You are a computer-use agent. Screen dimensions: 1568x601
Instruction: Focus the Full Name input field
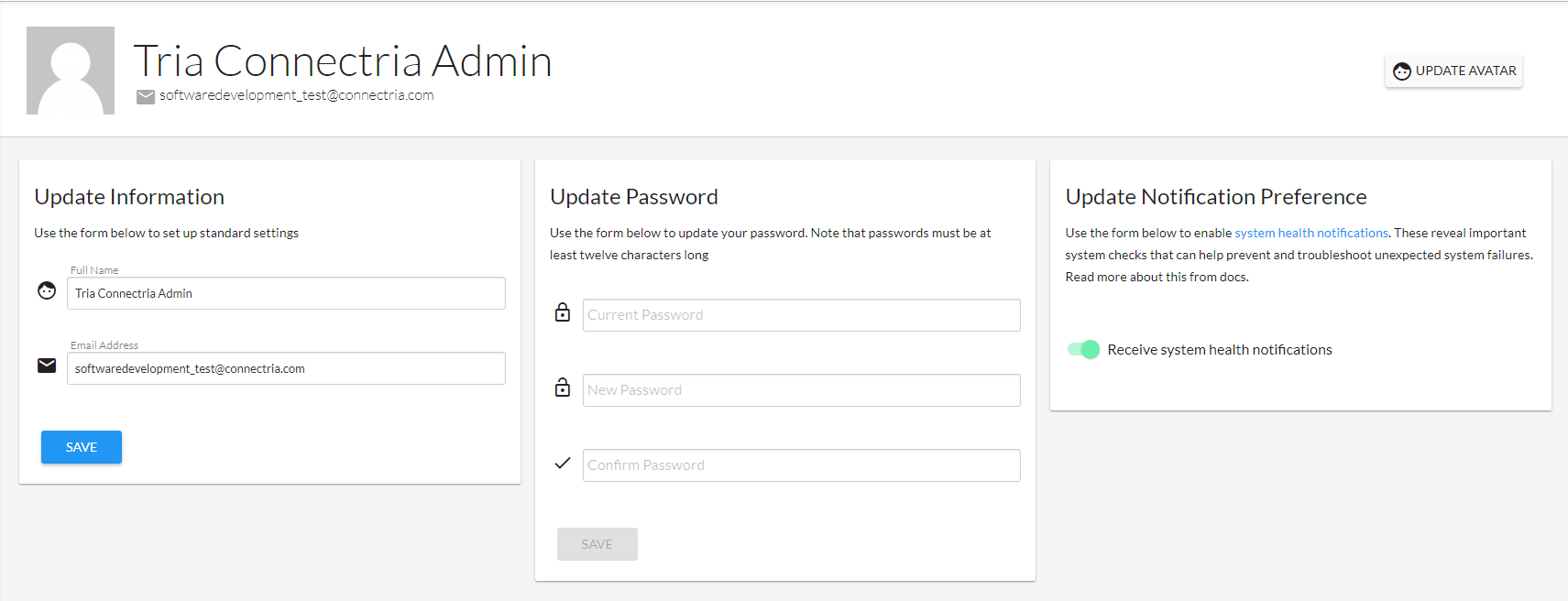tap(286, 293)
